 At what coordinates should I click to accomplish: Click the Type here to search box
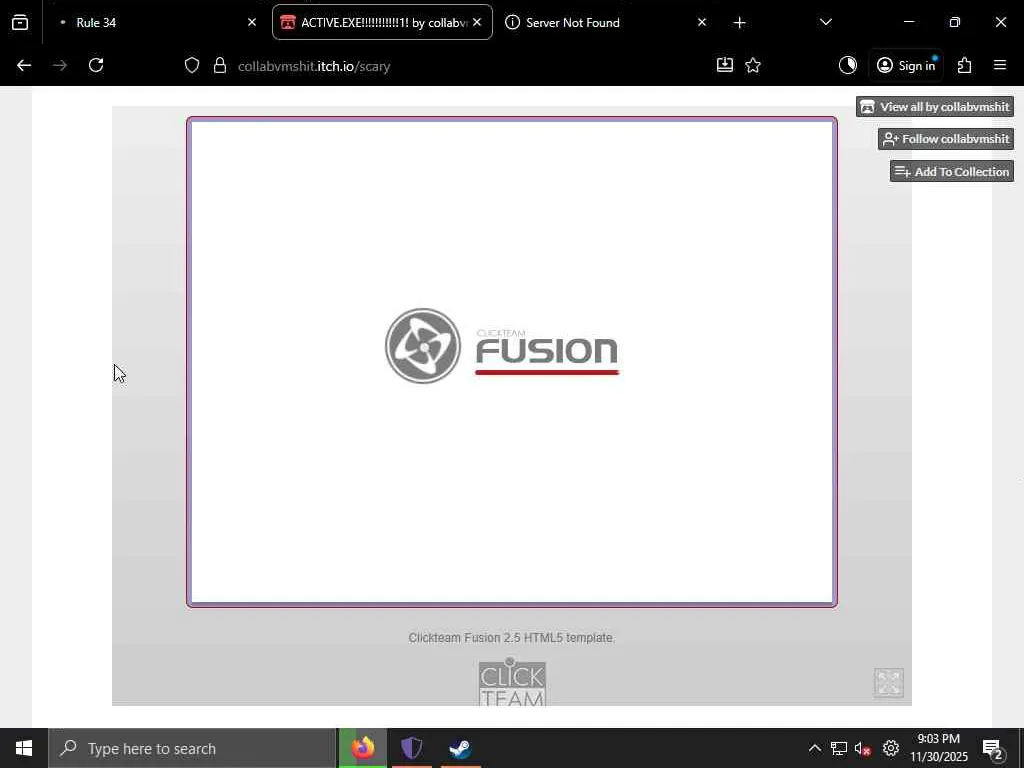click(x=192, y=748)
